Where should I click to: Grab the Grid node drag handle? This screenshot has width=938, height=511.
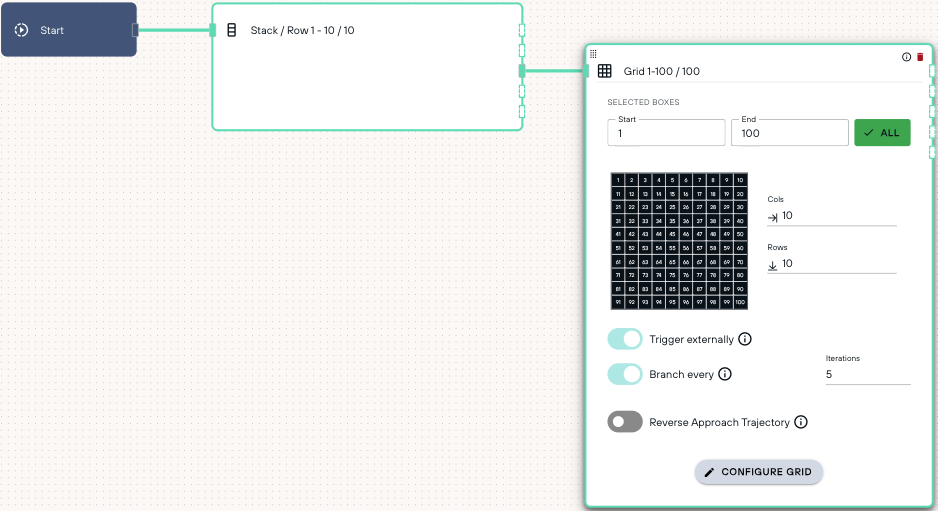tap(593, 54)
